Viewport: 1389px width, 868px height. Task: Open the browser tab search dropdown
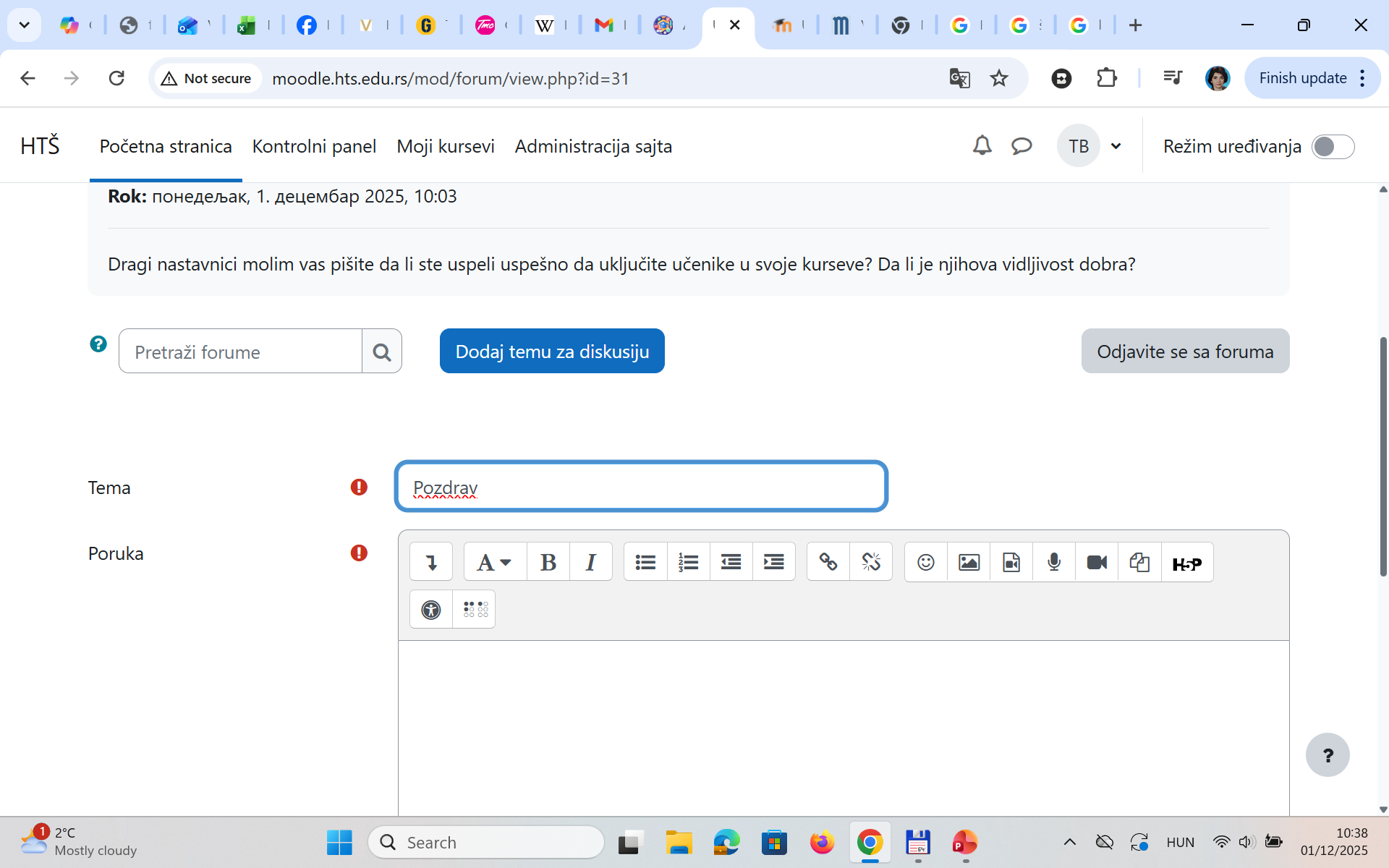pyautogui.click(x=24, y=25)
